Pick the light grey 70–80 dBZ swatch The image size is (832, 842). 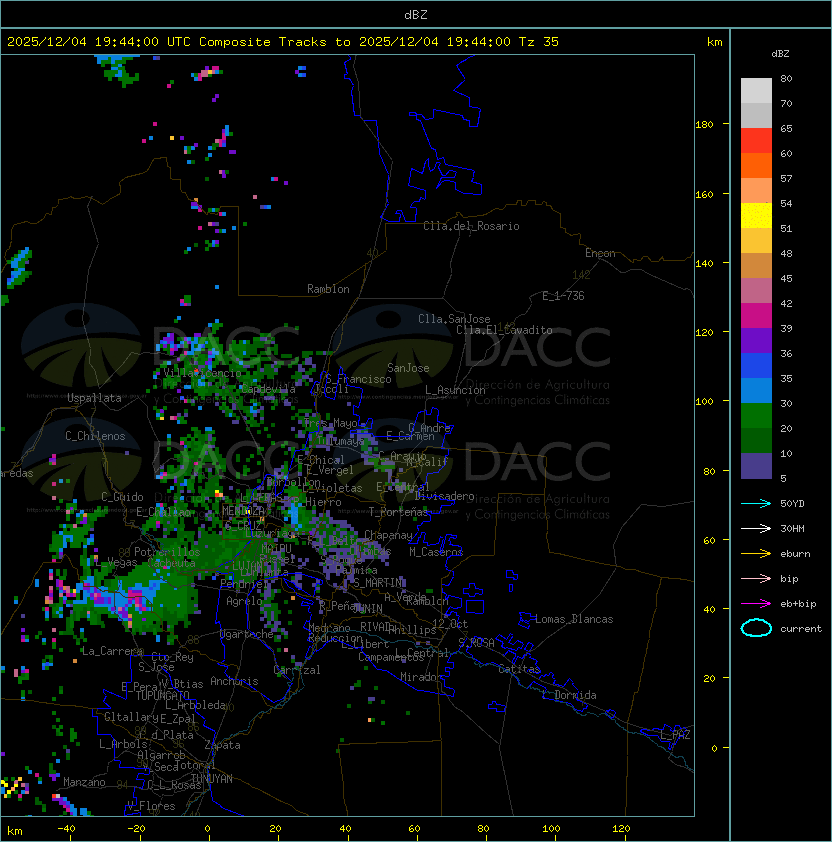(756, 90)
